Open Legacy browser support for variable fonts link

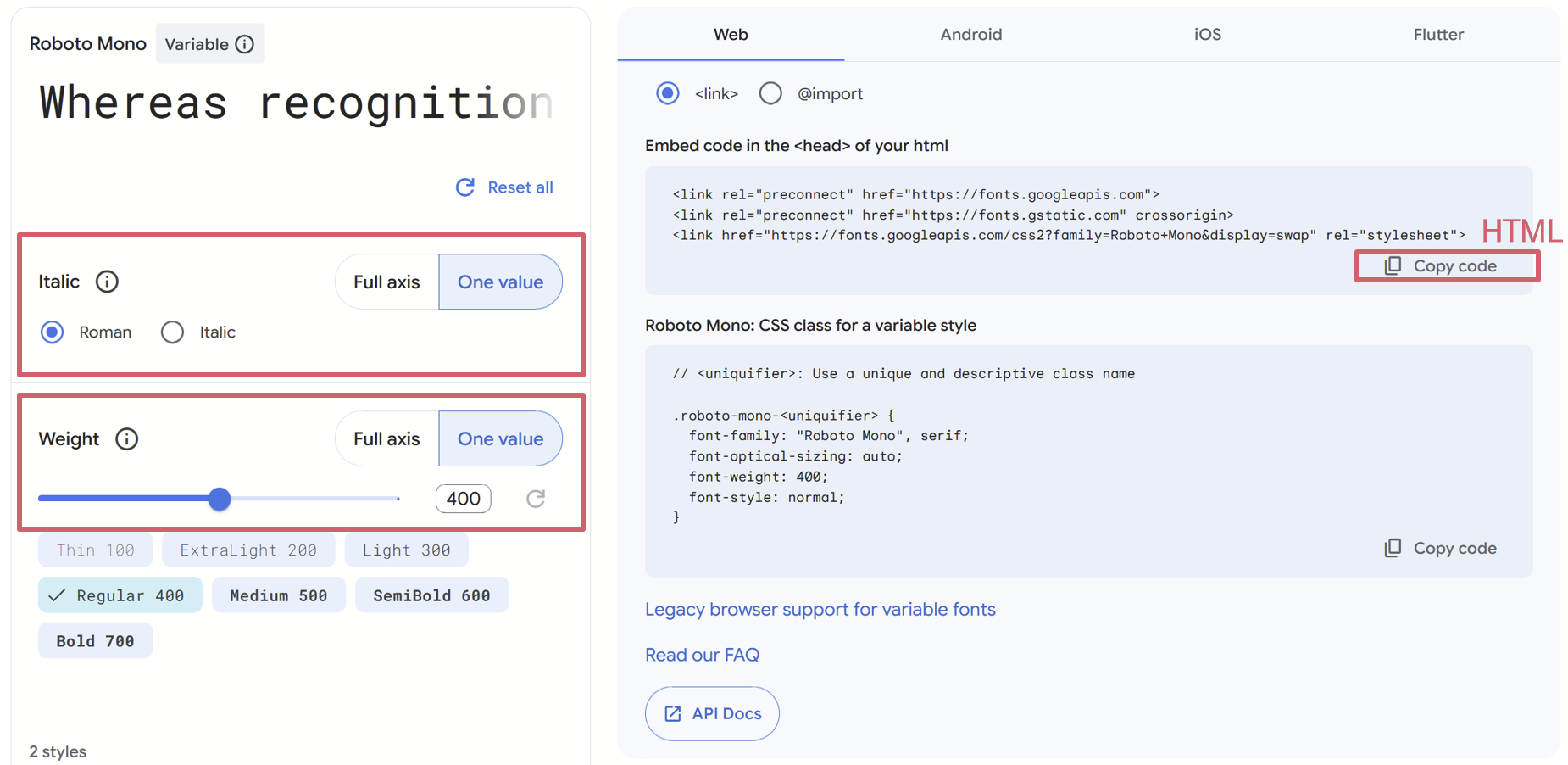(820, 610)
